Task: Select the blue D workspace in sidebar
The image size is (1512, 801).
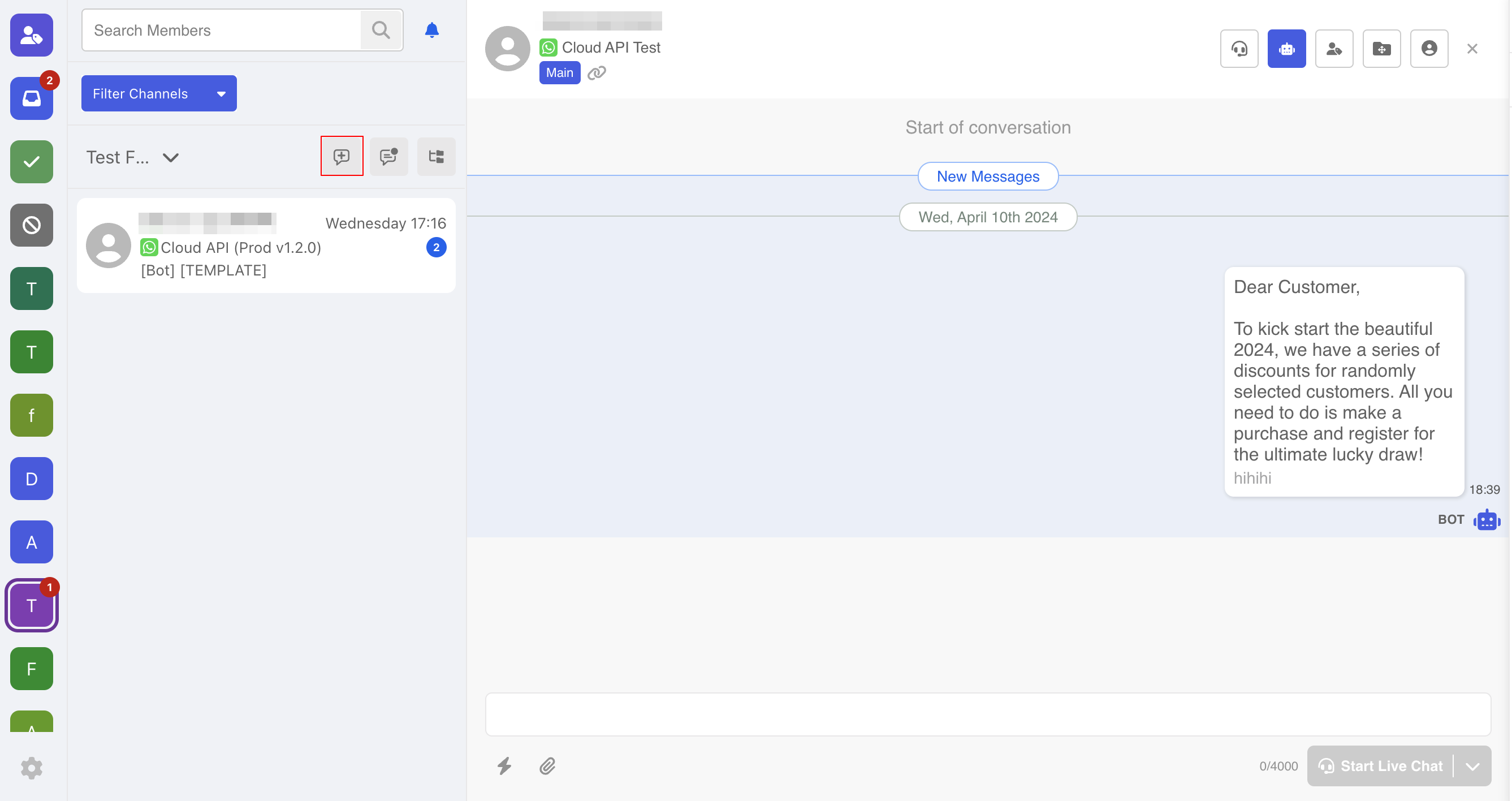Action: pyautogui.click(x=32, y=479)
